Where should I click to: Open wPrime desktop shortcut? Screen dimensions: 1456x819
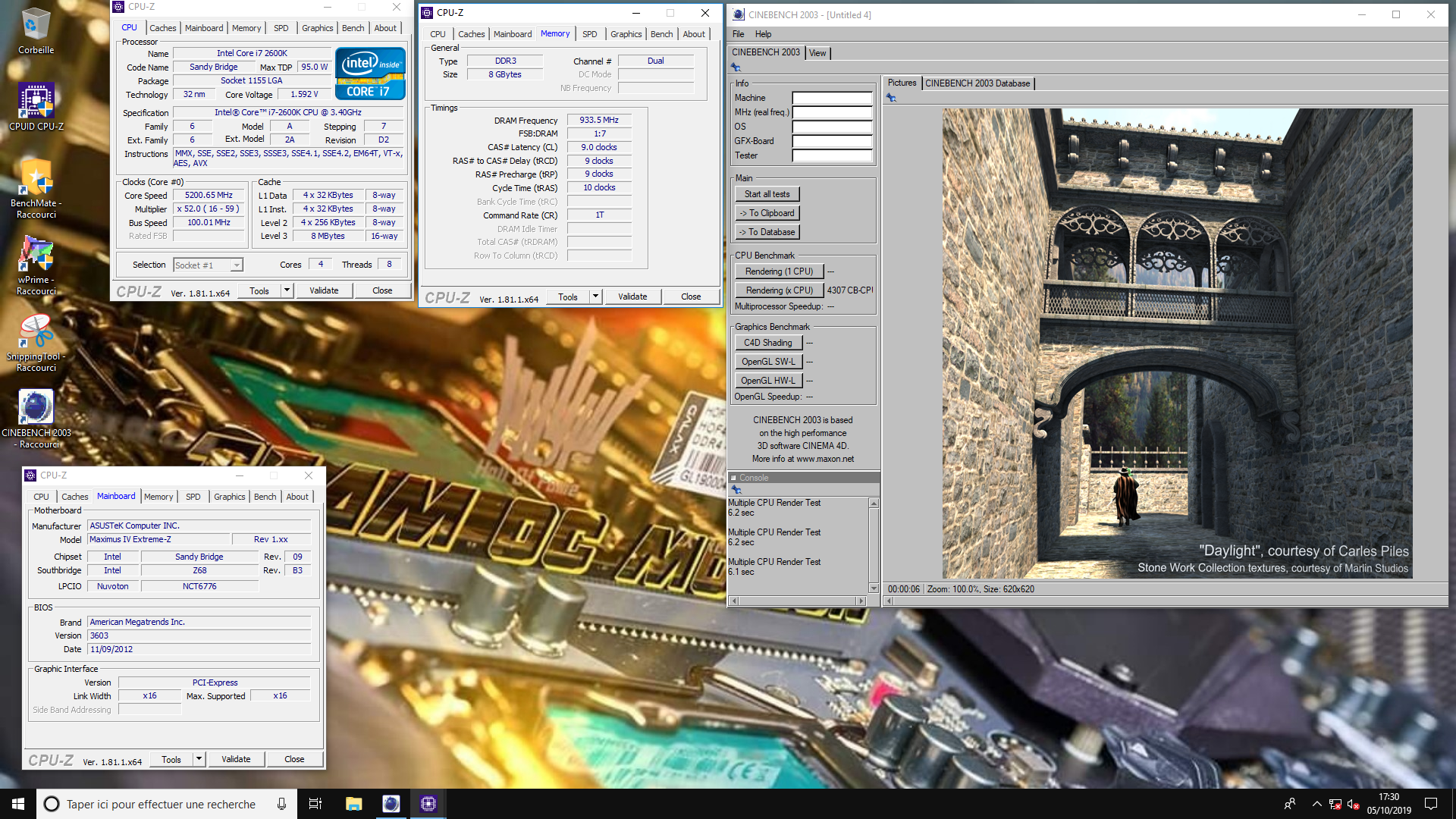click(36, 265)
